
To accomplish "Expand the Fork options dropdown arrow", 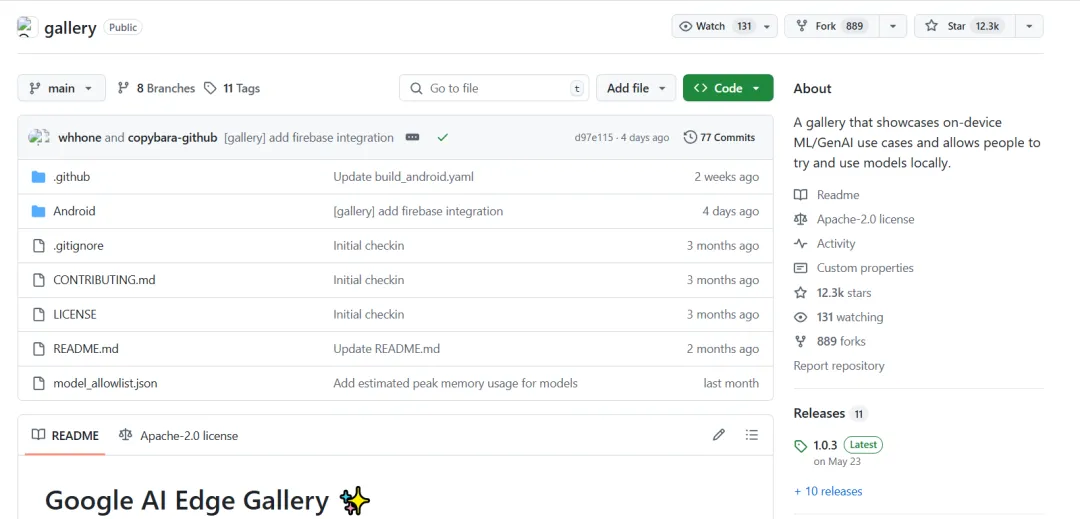I will point(893,26).
